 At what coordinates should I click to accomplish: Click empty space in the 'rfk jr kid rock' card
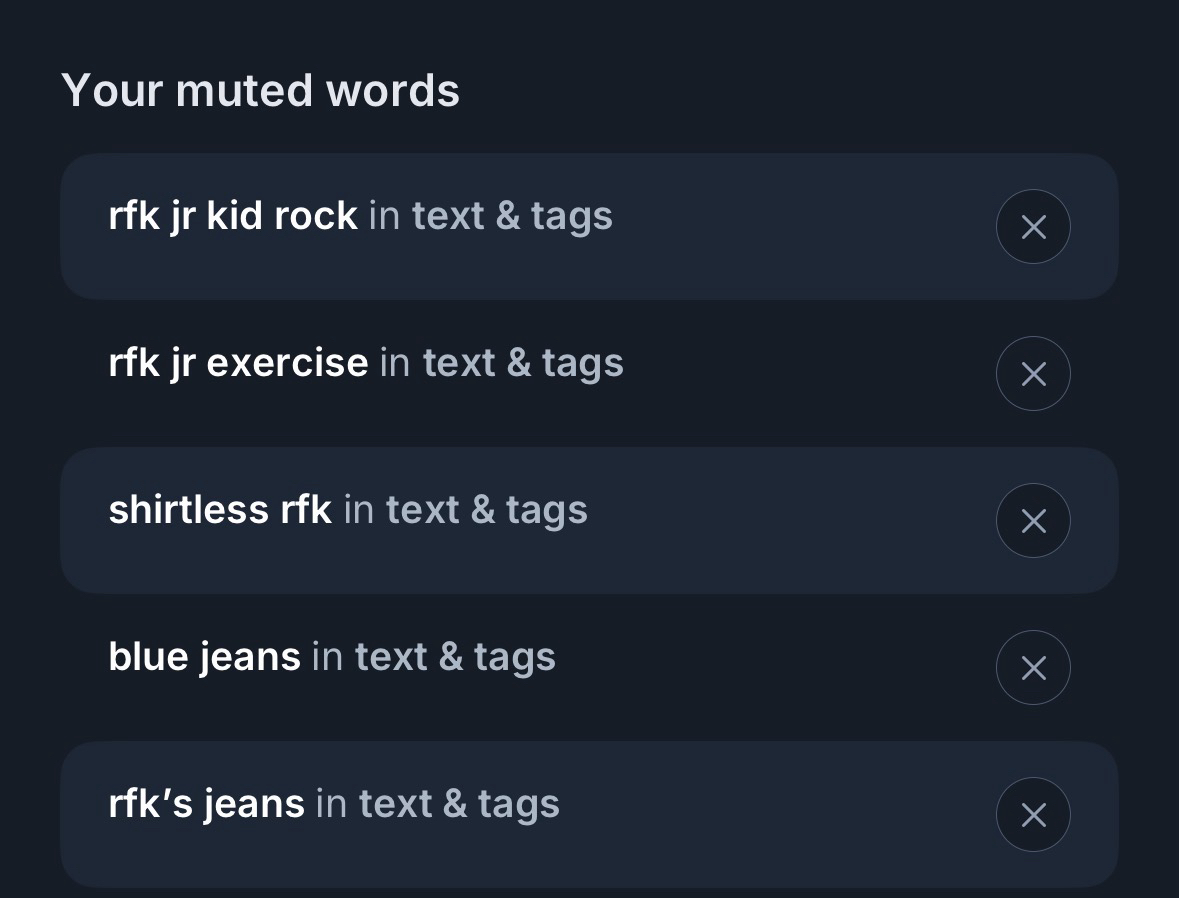pyautogui.click(x=800, y=227)
